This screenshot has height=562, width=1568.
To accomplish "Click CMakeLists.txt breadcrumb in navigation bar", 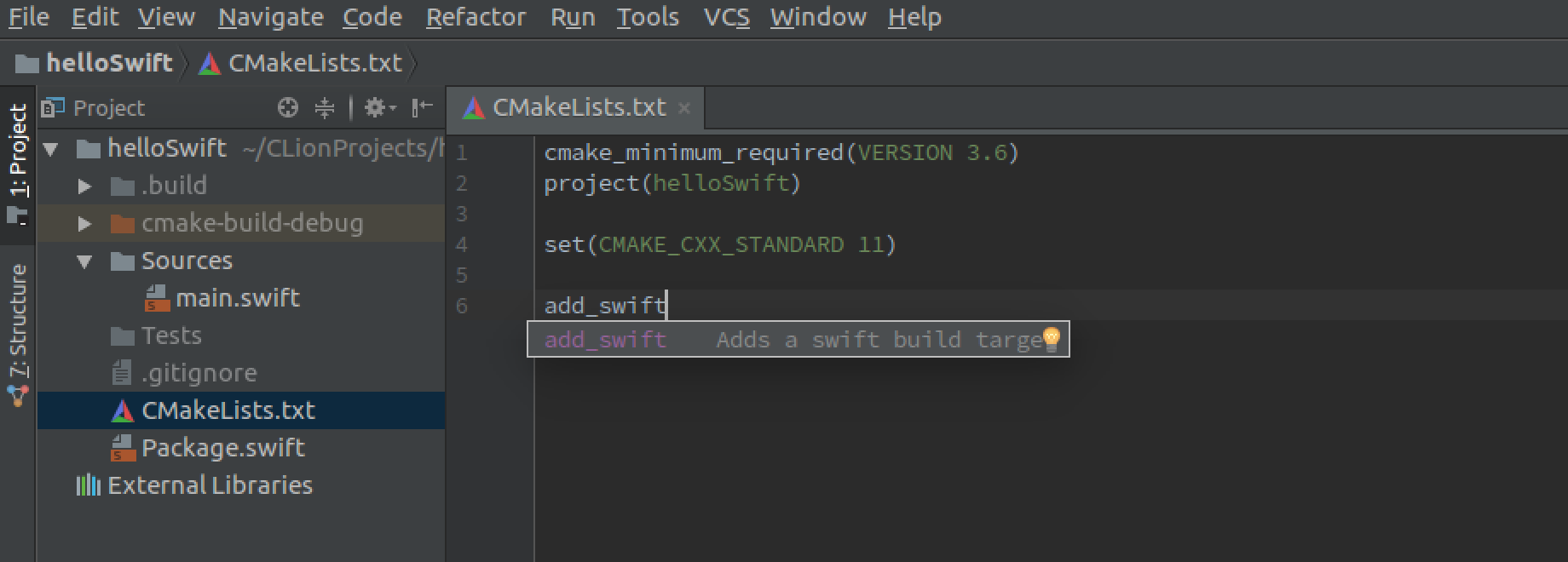I will 300,63.
